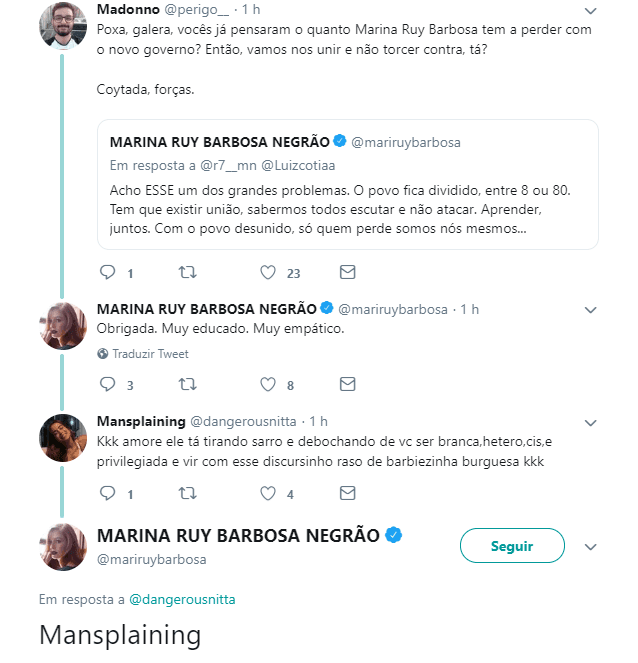Viewport: 638px width, 663px height.
Task: Retweet the "Obrigada. Muy educado" tweet
Action: point(187,384)
